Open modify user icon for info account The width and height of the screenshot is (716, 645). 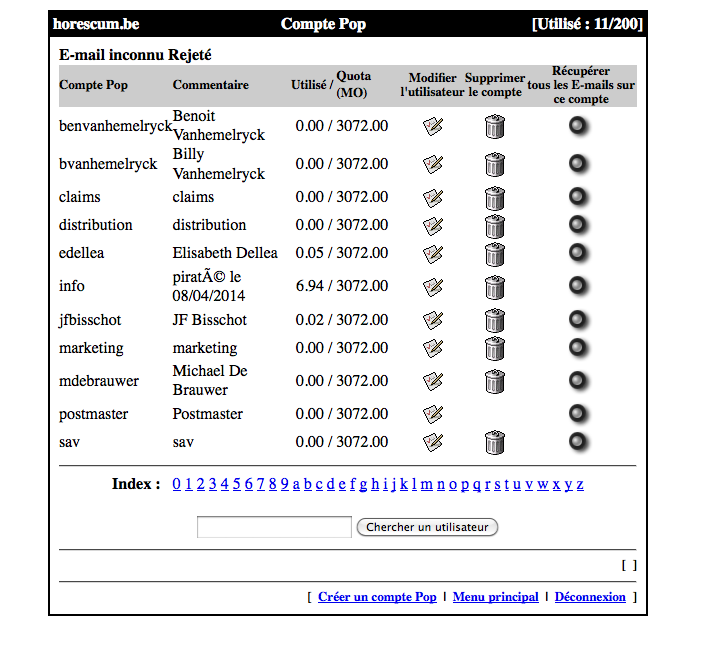tap(432, 287)
